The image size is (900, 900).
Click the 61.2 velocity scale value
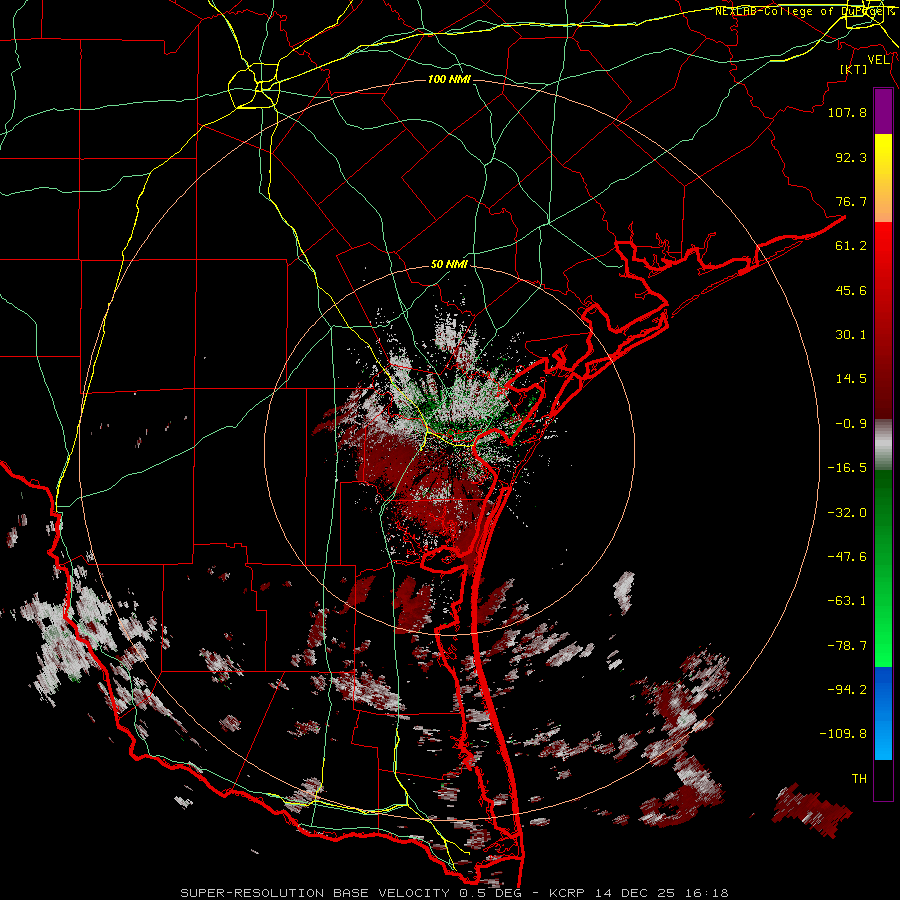tap(851, 246)
